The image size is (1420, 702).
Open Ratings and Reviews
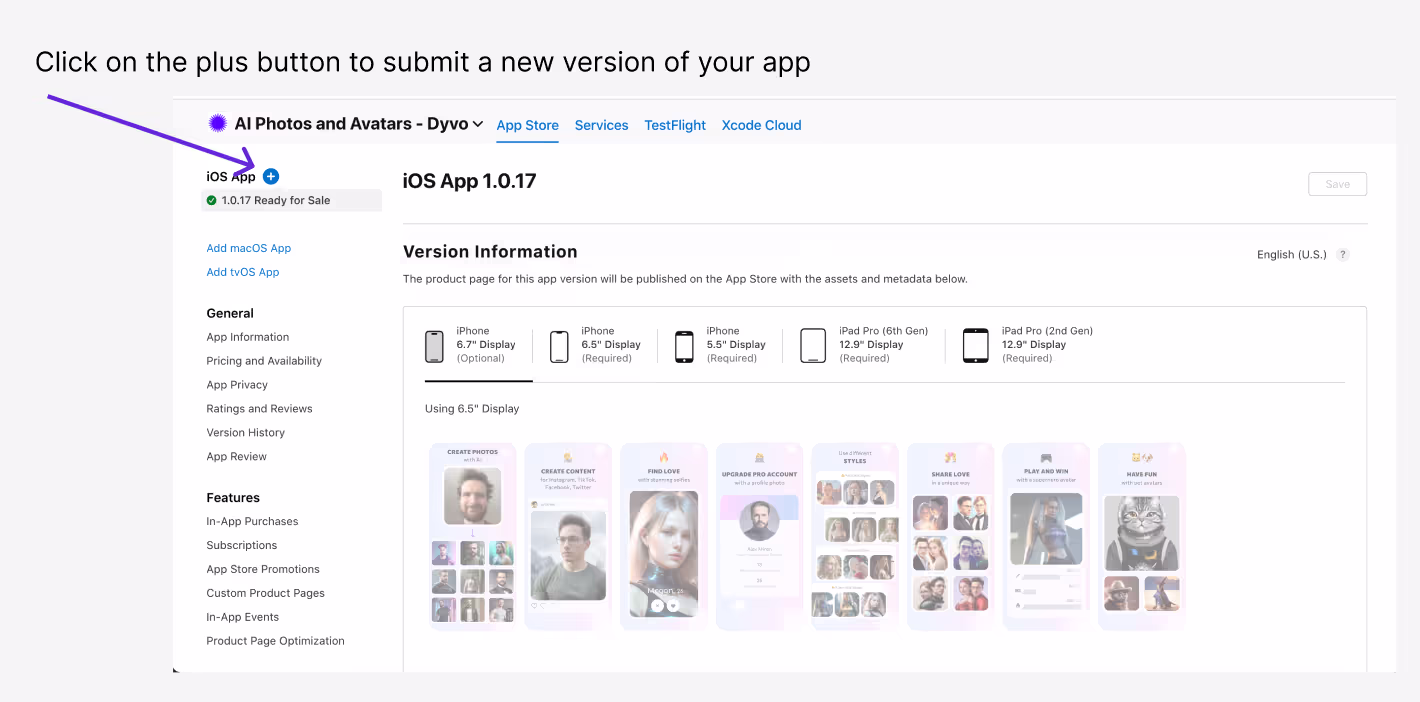click(x=259, y=409)
